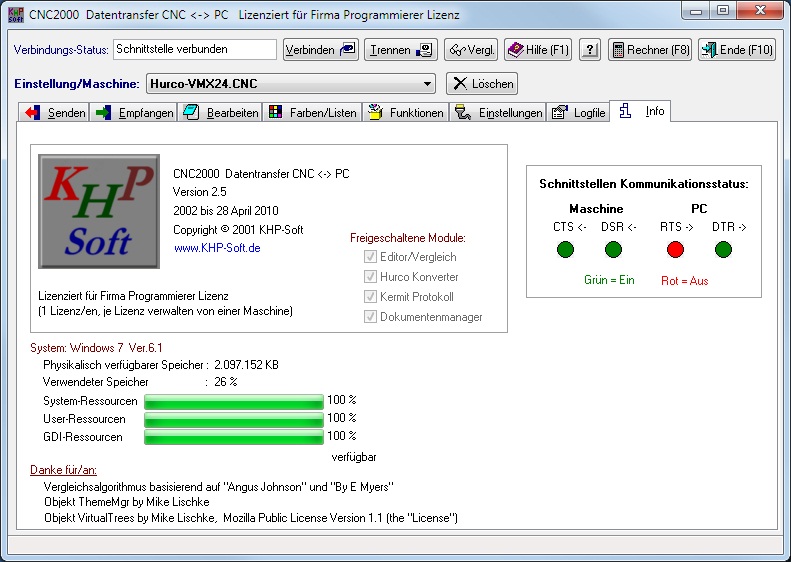Toggle the Dokumentenmanager checkbox
This screenshot has width=791, height=562.
(371, 317)
